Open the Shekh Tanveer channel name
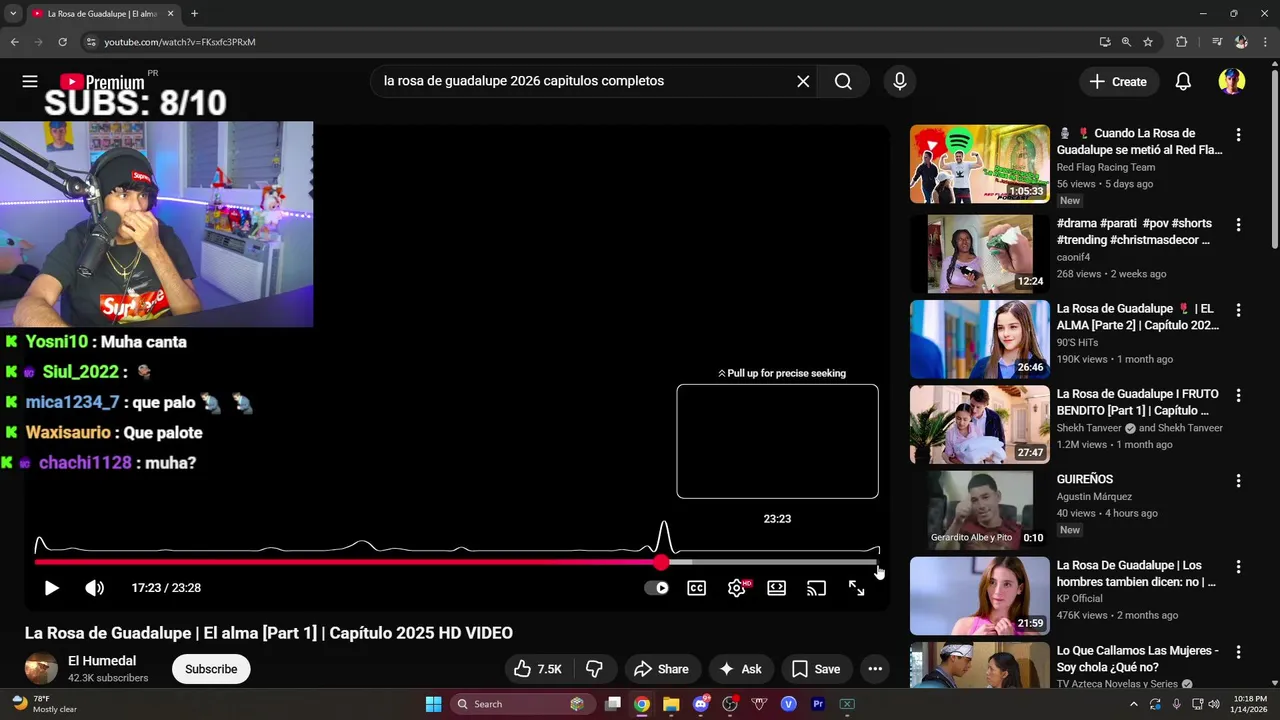This screenshot has width=1280, height=720. point(1089,428)
